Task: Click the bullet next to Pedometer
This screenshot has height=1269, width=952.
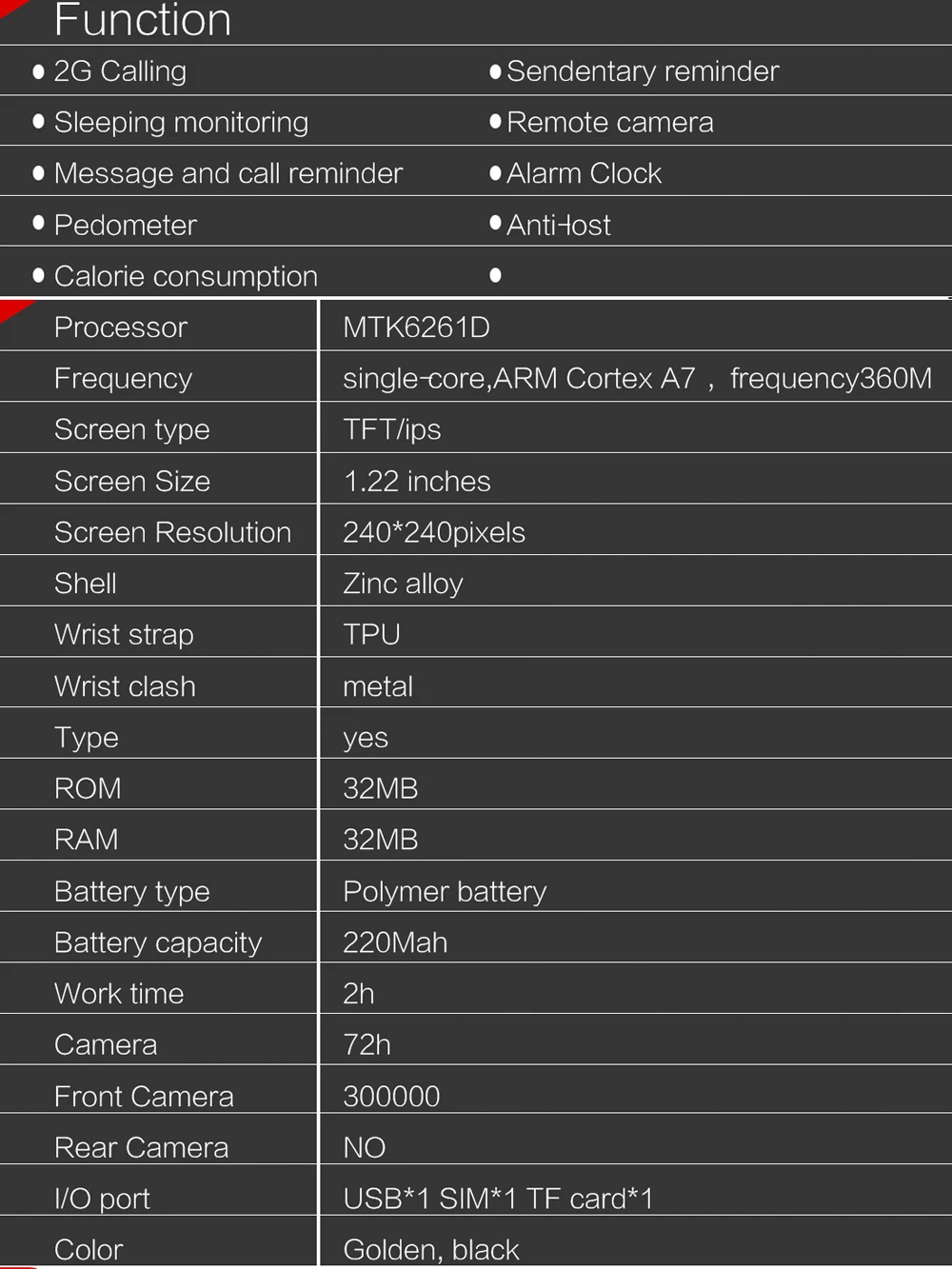Action: click(38, 224)
